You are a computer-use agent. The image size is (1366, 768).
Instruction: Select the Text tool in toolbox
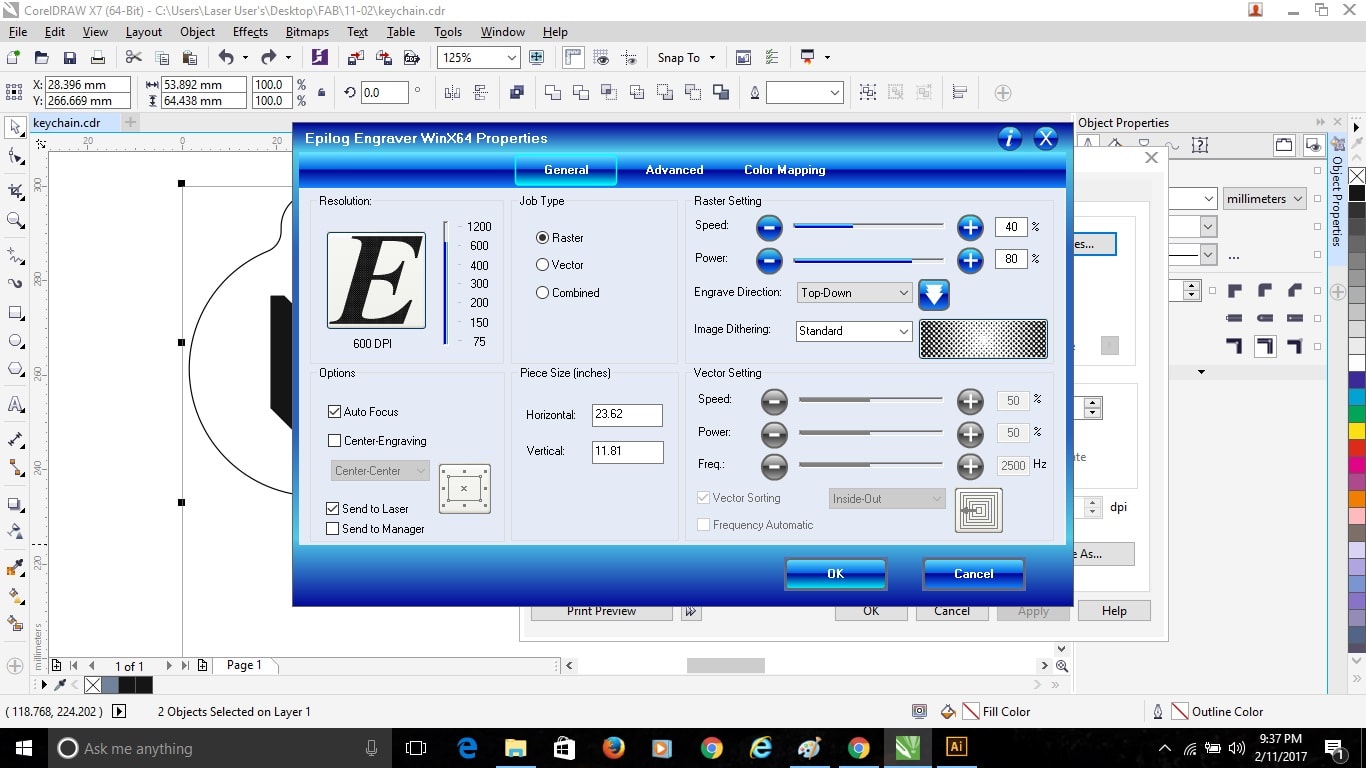15,405
